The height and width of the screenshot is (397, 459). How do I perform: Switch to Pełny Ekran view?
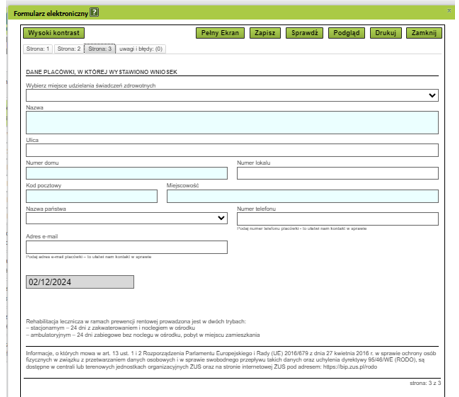pyautogui.click(x=220, y=33)
